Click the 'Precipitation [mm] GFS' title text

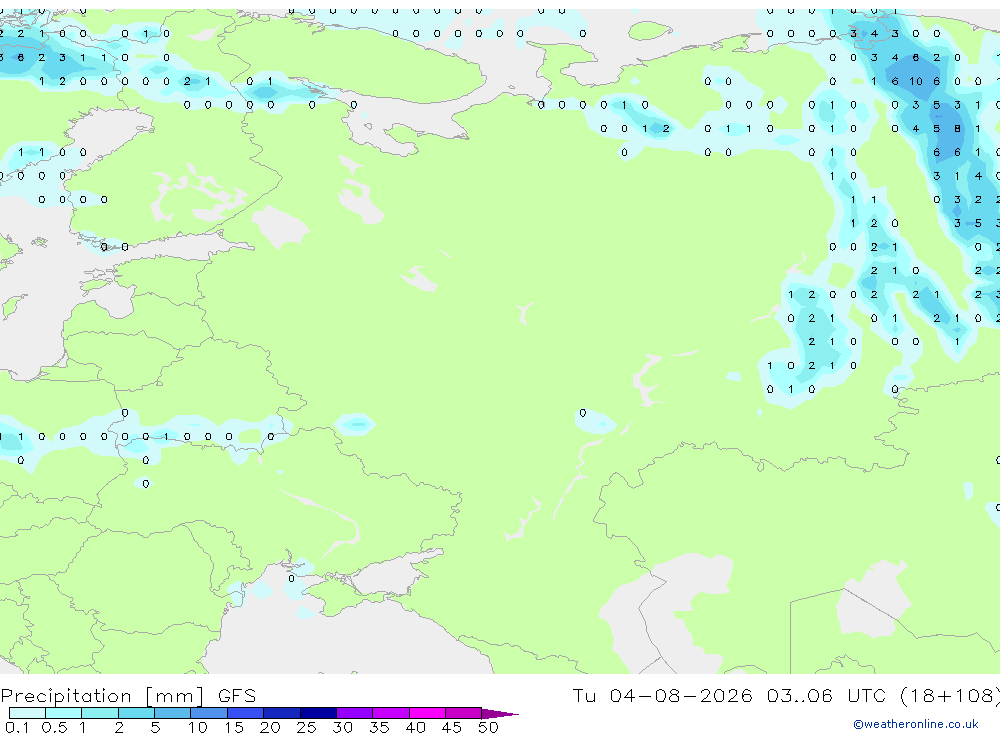(128, 695)
